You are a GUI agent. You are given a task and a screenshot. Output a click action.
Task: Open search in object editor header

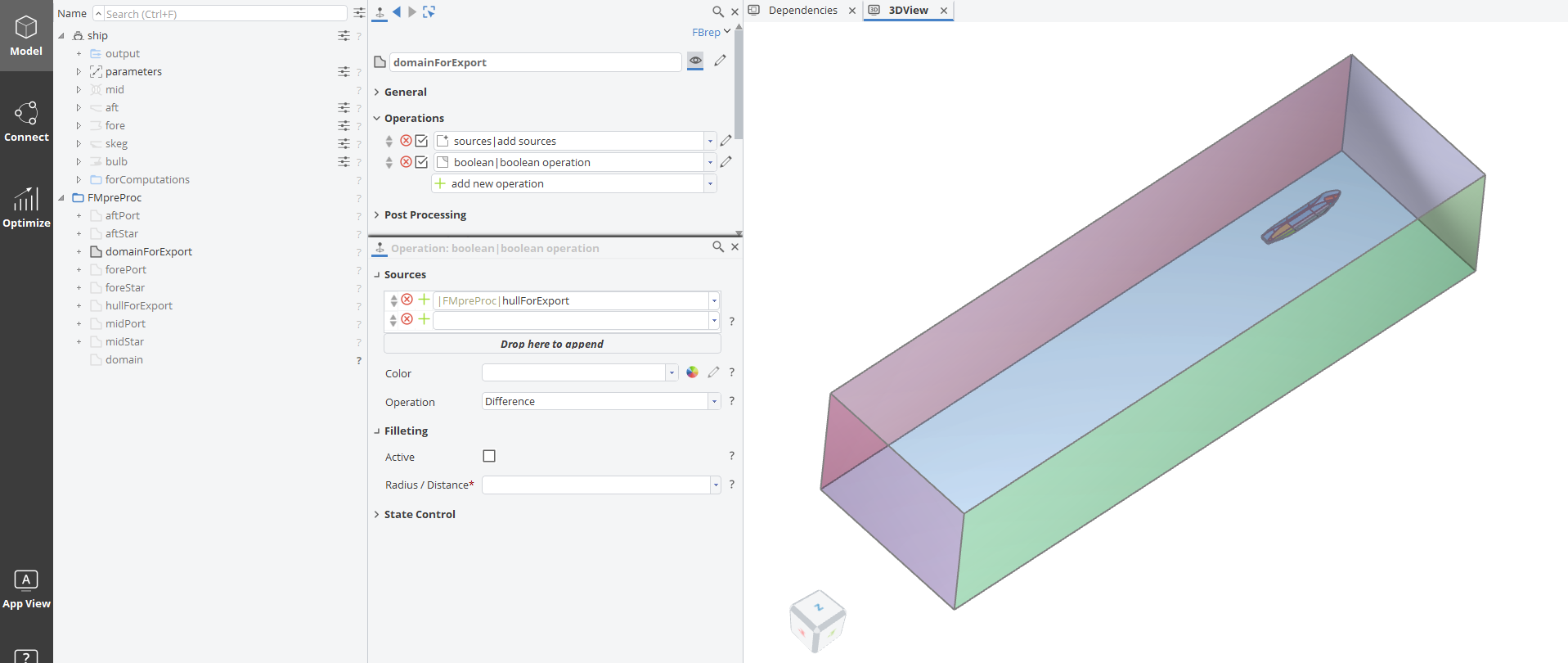[x=717, y=11]
